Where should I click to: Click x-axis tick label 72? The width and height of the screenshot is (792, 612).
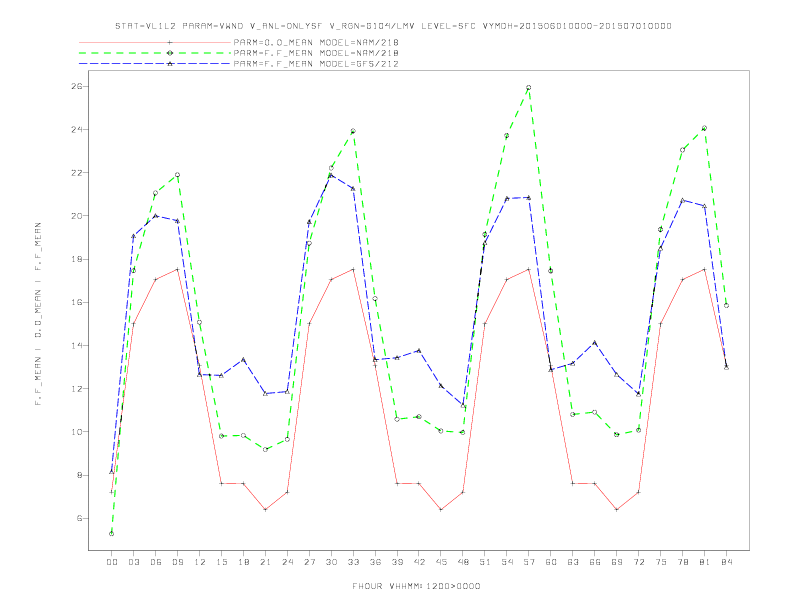pyautogui.click(x=638, y=562)
